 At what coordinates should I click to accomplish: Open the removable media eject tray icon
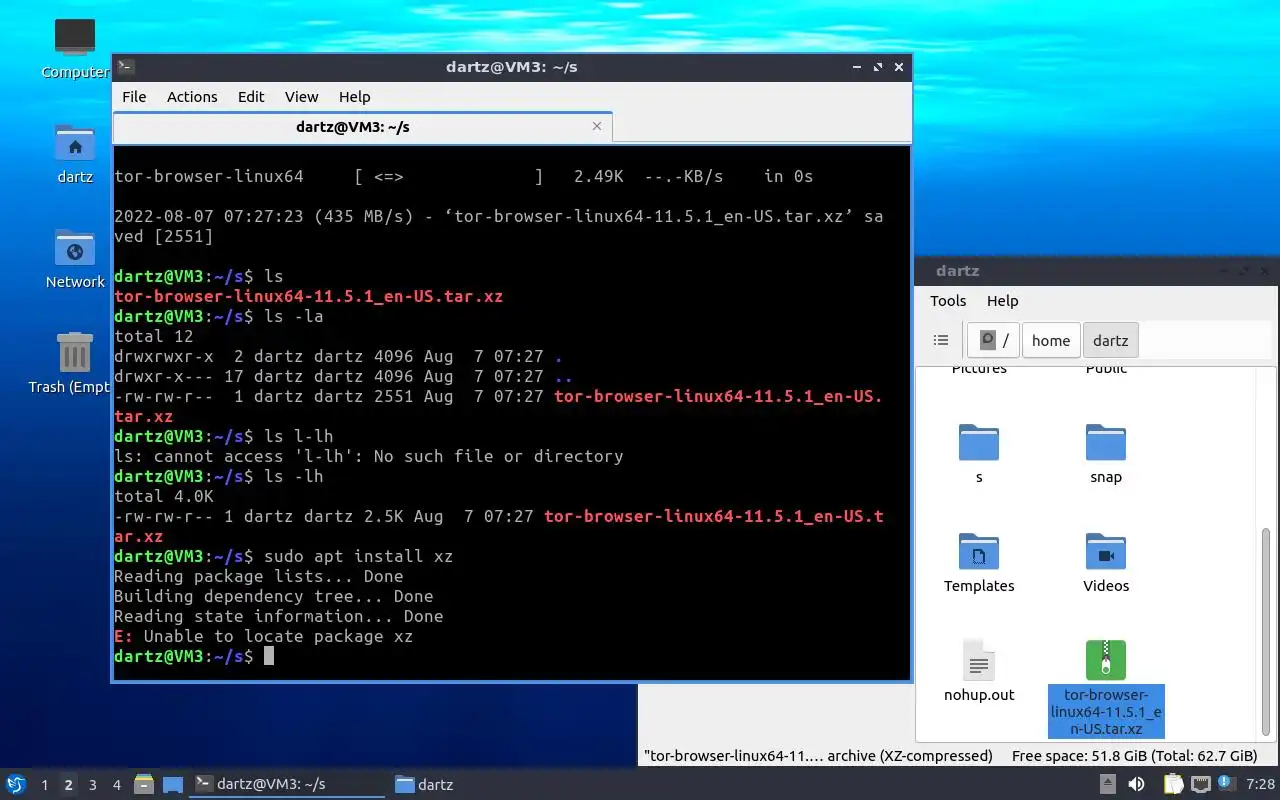1108,784
